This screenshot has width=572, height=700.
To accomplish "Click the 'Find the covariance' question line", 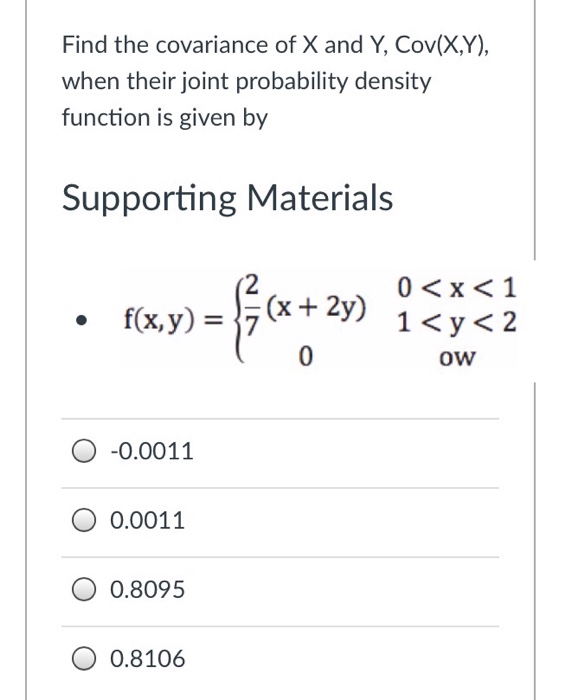I will click(x=276, y=45).
